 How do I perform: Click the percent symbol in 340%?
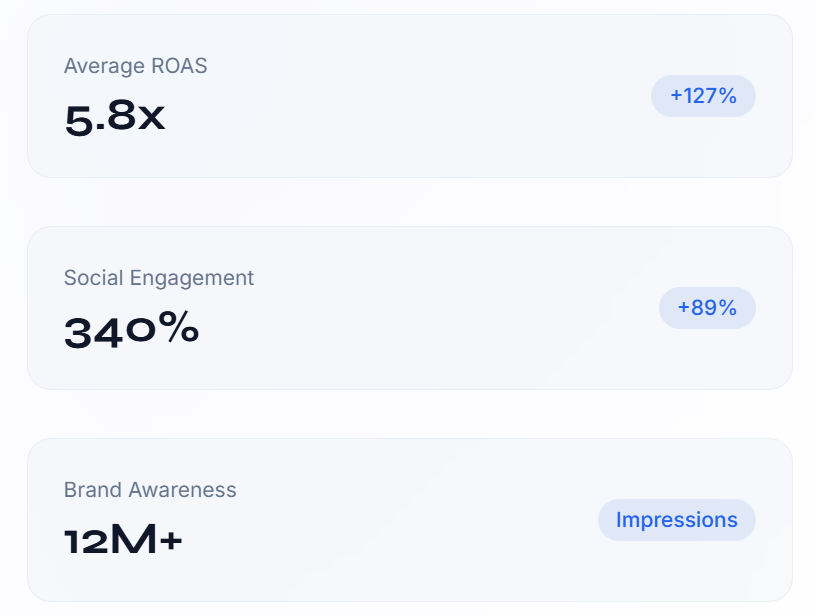178,330
